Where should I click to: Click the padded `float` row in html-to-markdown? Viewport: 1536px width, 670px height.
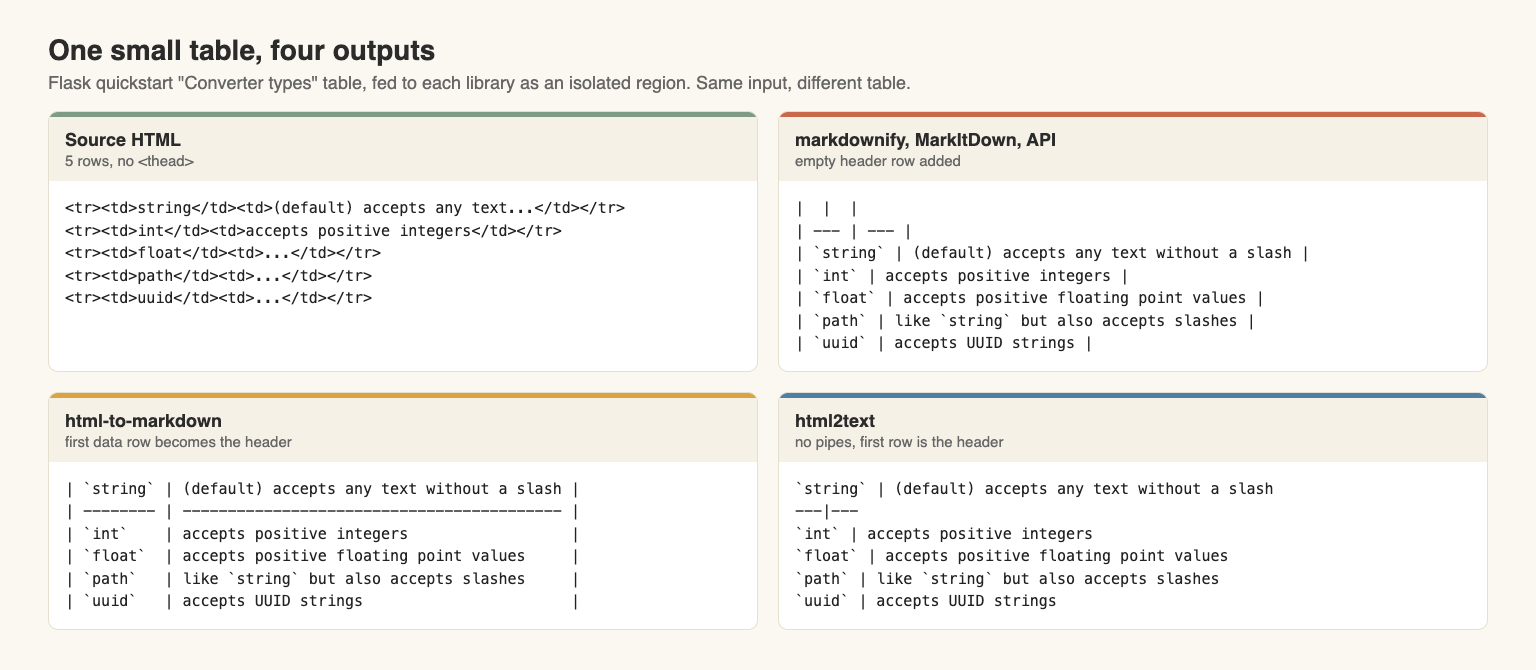[323, 556]
